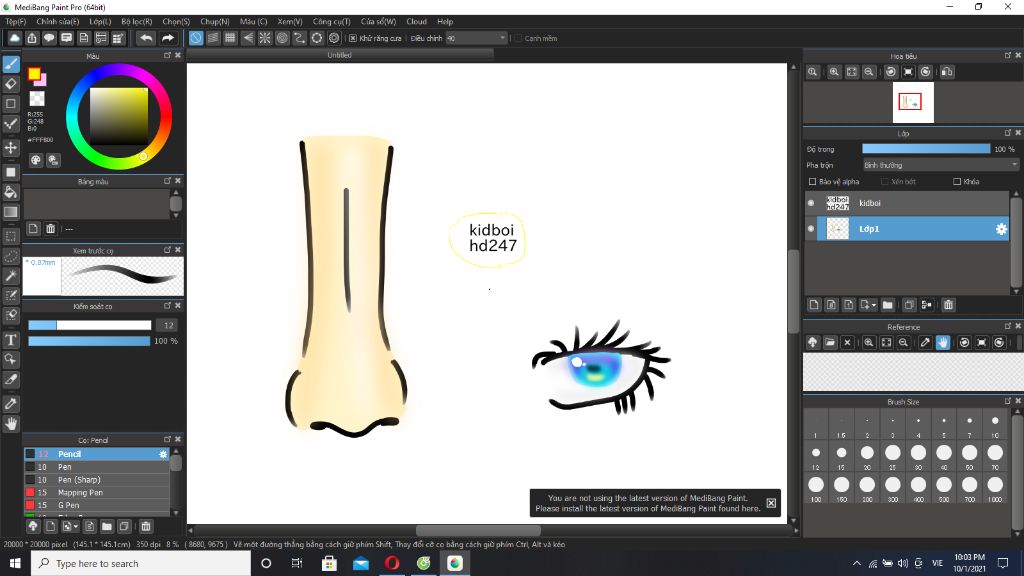This screenshot has width=1024, height=576.
Task: Click the Windows search box
Action: click(140, 563)
